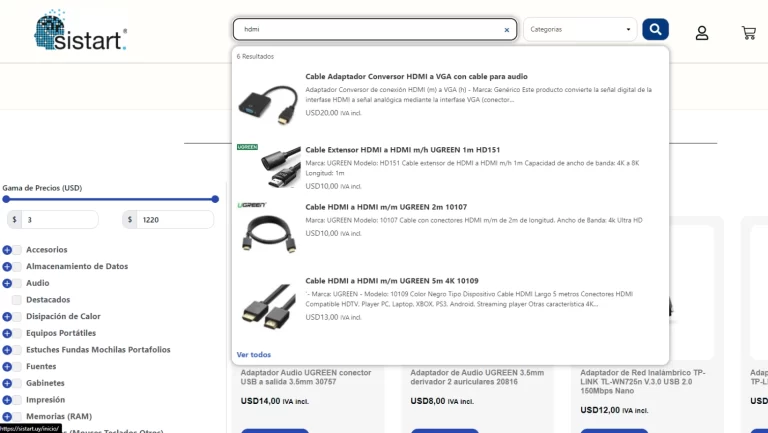Image resolution: width=768 pixels, height=433 pixels.
Task: Open the Categorías dropdown
Action: (580, 30)
